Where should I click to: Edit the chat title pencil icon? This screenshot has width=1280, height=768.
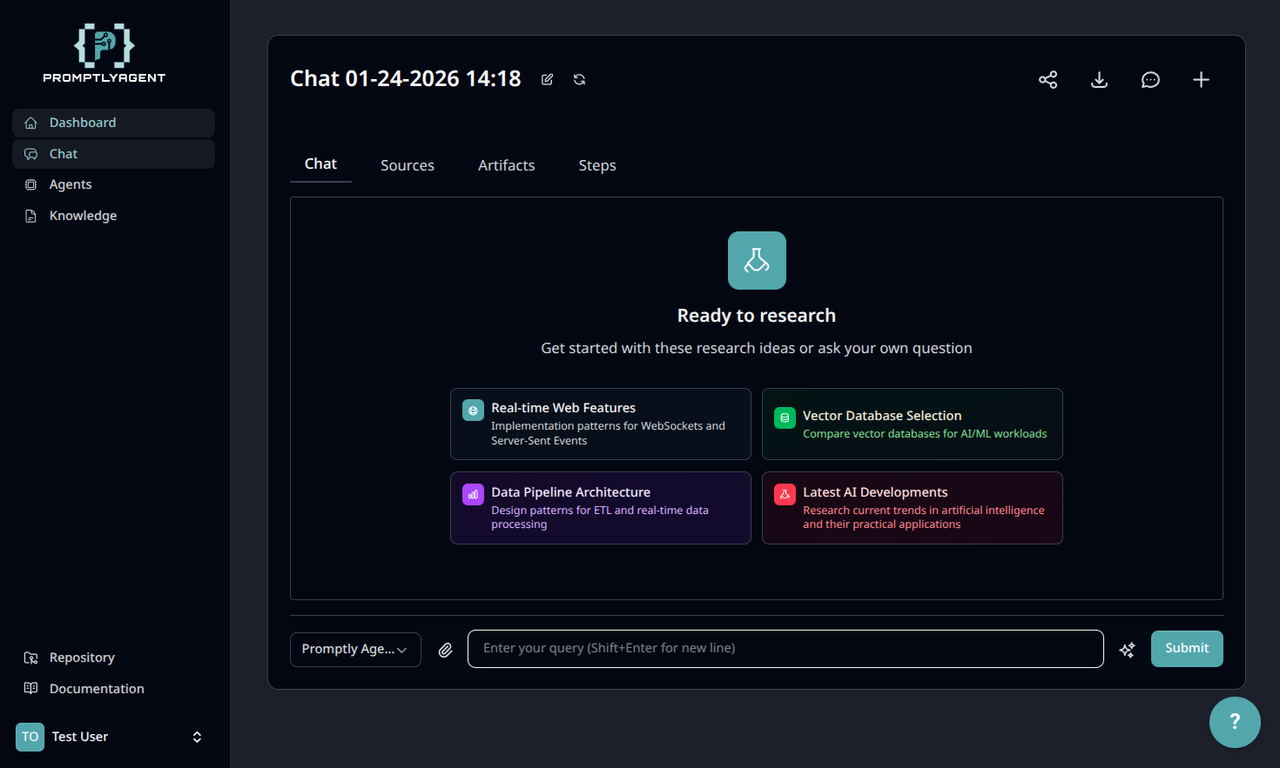547,80
